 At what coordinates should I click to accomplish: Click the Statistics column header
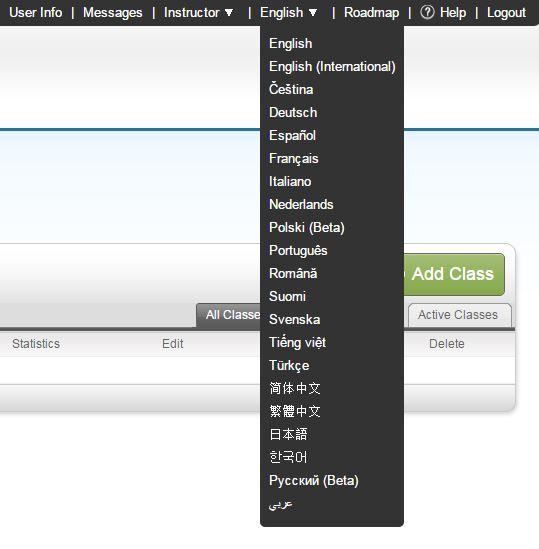pyautogui.click(x=36, y=344)
